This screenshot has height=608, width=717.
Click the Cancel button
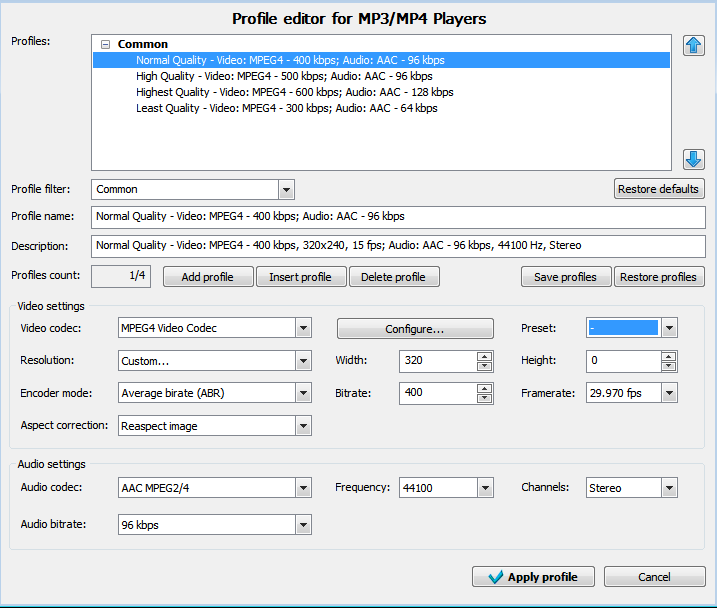click(x=654, y=577)
